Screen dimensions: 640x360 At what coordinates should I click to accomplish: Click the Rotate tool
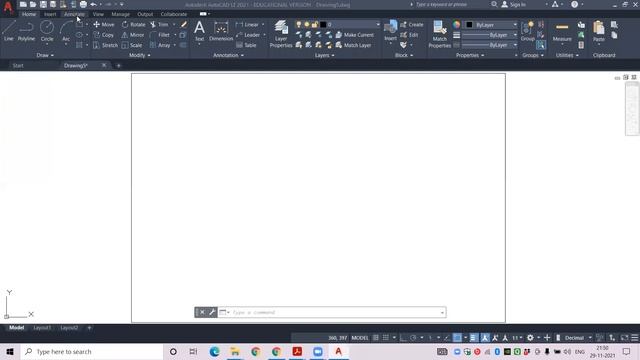133,24
